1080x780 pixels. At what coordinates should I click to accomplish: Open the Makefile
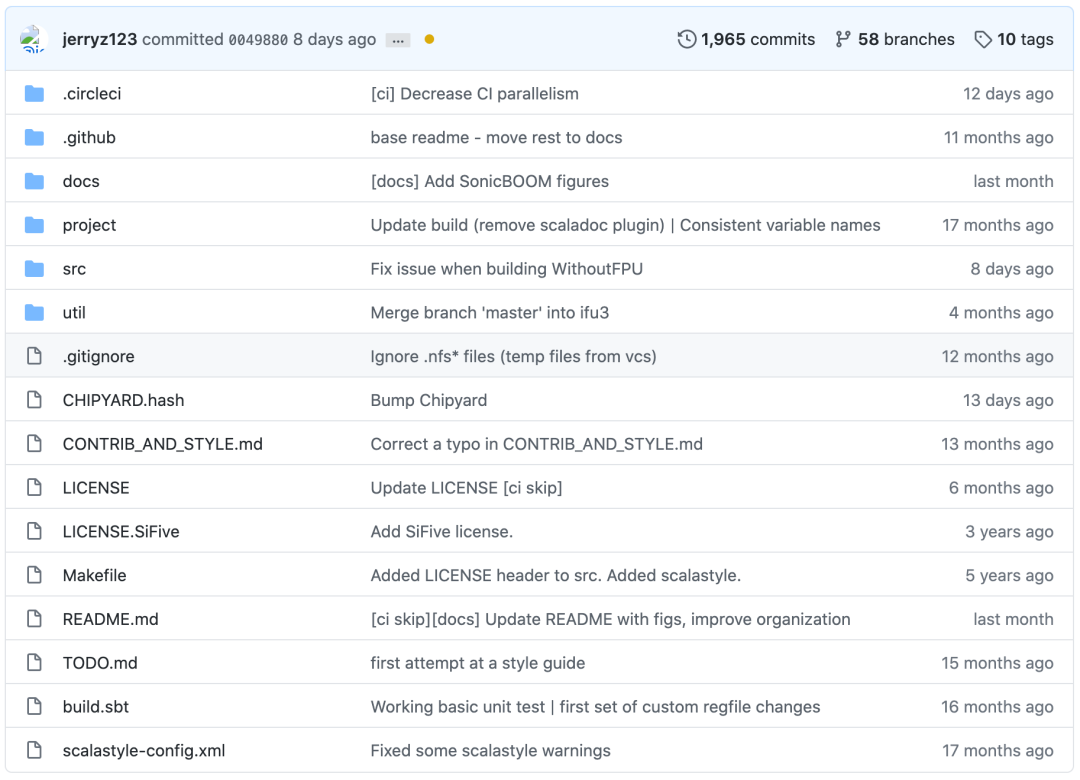click(94, 575)
